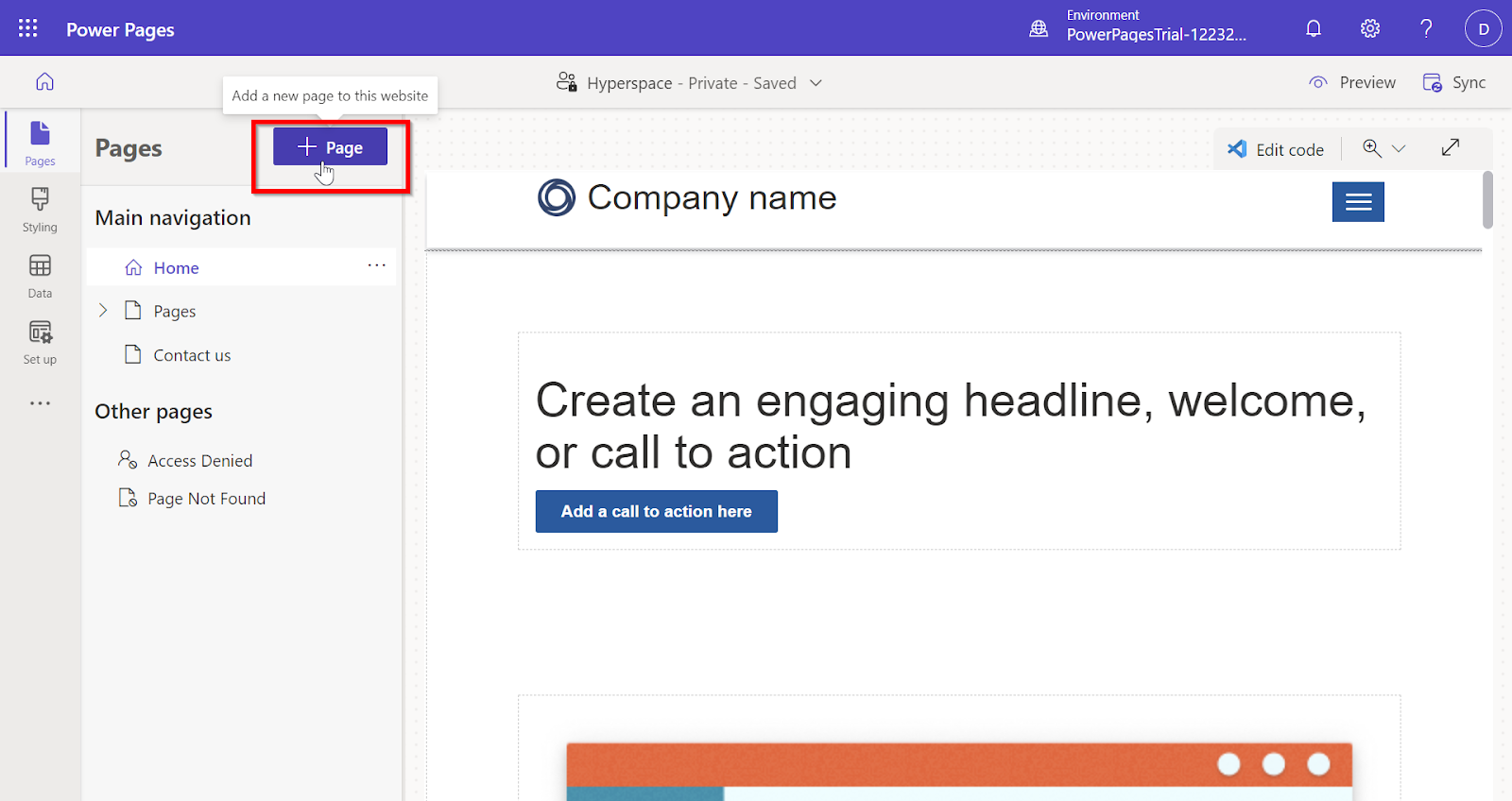Image resolution: width=1512 pixels, height=801 pixels.
Task: Click the Other pages heading
Action: pyautogui.click(x=153, y=412)
